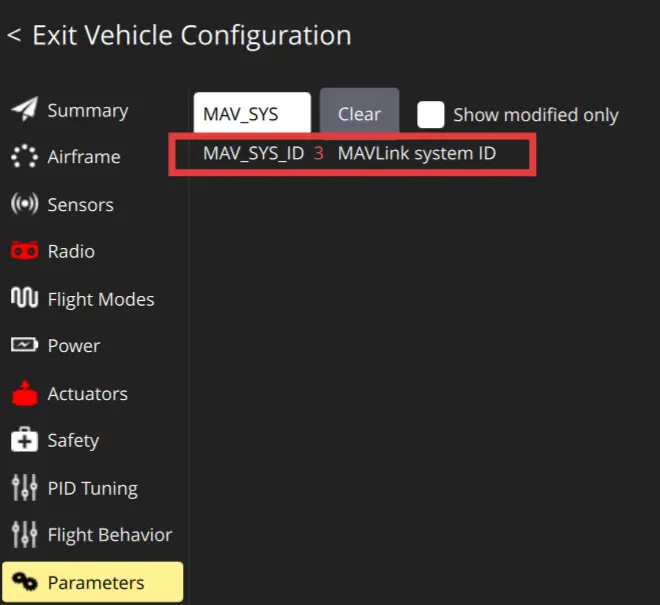Enable Show modified only checkbox
The width and height of the screenshot is (660, 605).
coord(431,114)
